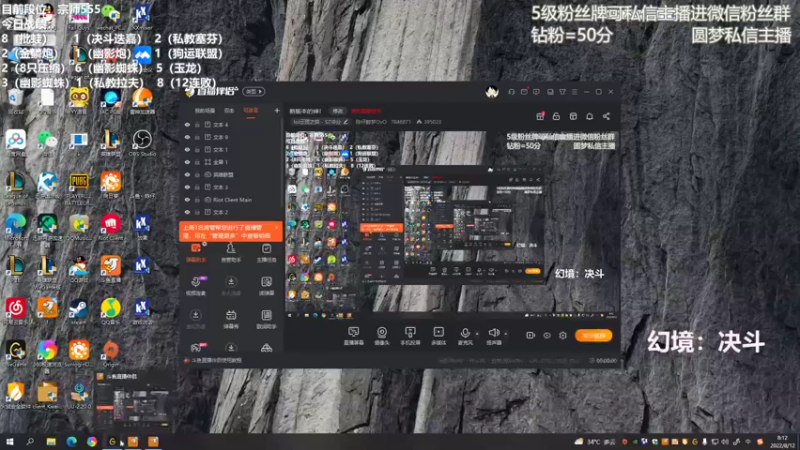Image resolution: width=800 pixels, height=450 pixels.
Task: Open the WeChat desktop shortcut
Action: tap(47, 142)
